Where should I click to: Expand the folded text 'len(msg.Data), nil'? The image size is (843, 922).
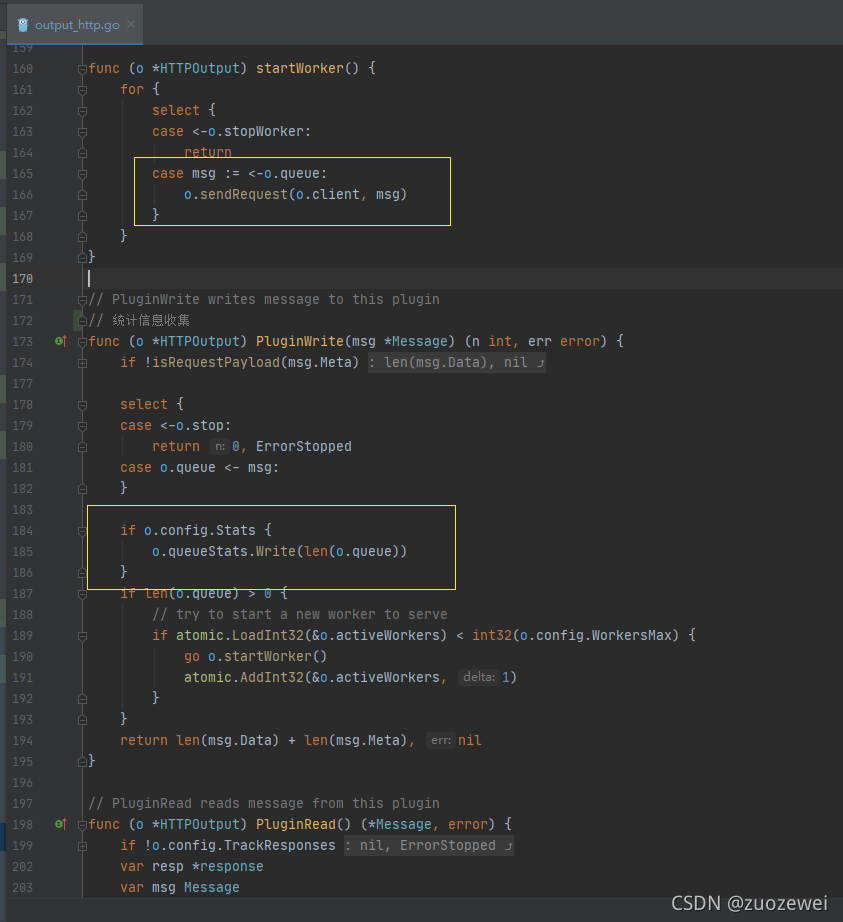457,362
